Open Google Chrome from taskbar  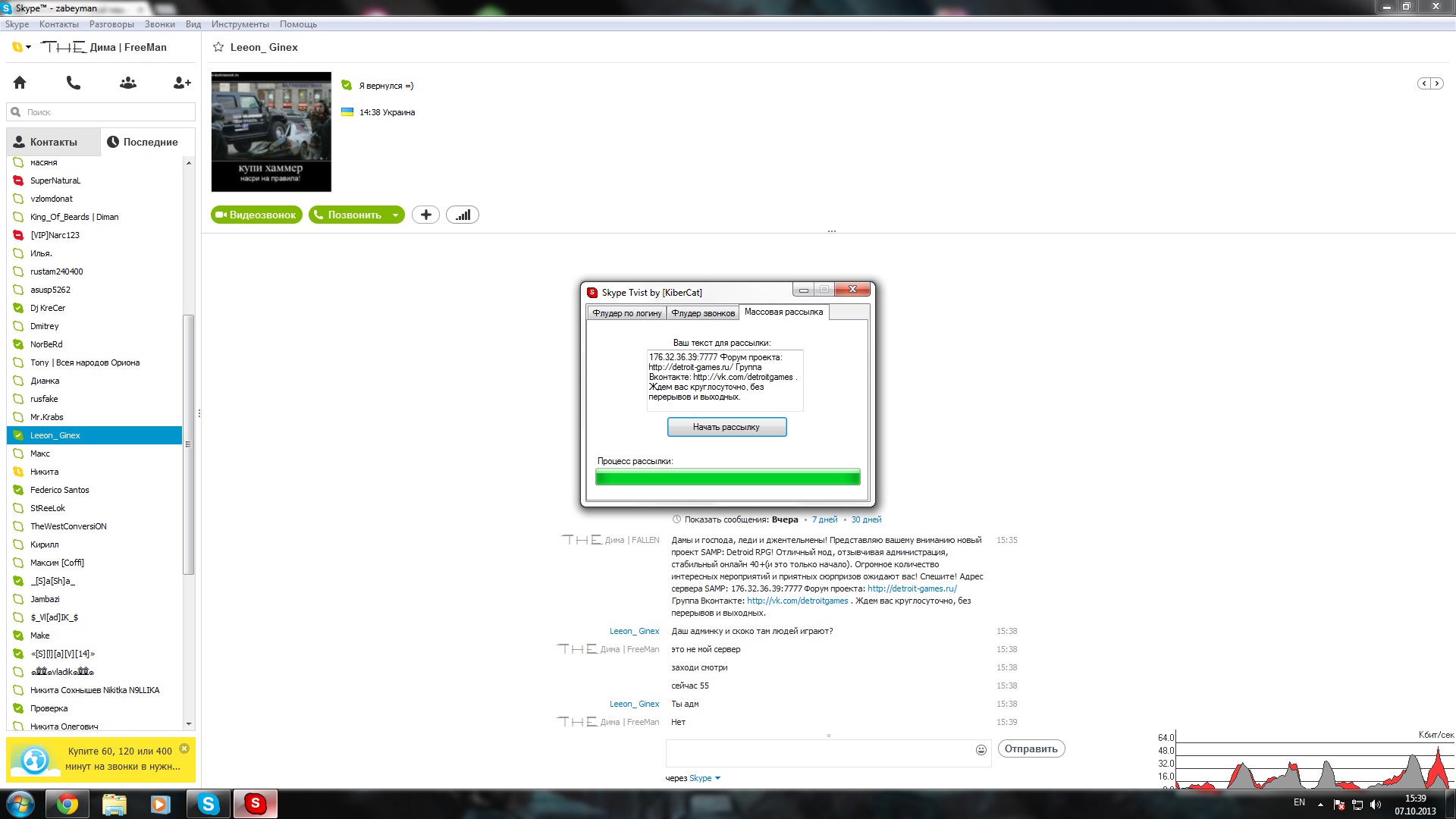pyautogui.click(x=67, y=804)
